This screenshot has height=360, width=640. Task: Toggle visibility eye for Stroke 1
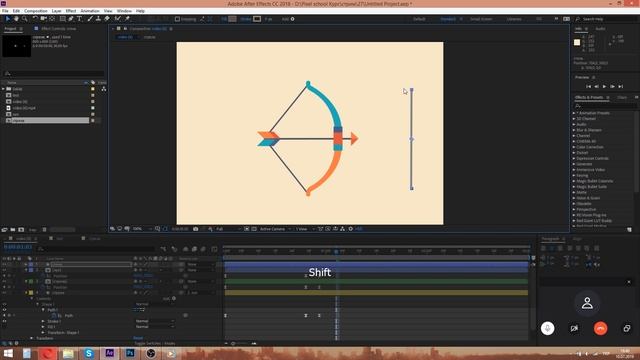click(x=4, y=321)
